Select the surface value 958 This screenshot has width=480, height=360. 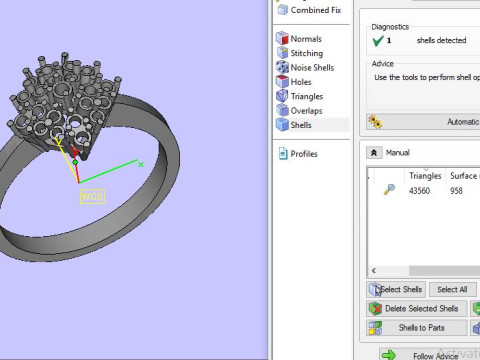pyautogui.click(x=456, y=191)
